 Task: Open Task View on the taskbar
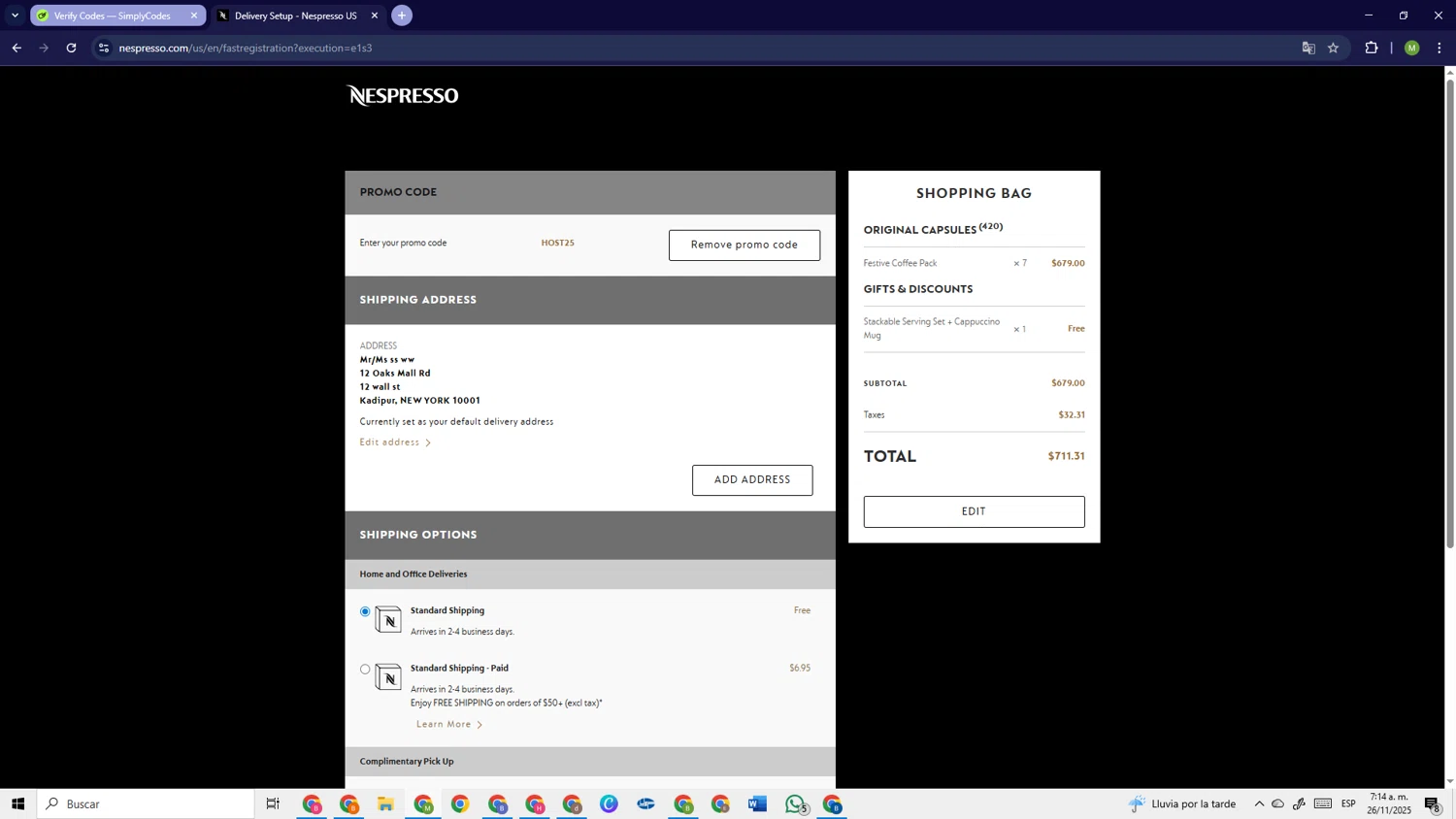274,803
